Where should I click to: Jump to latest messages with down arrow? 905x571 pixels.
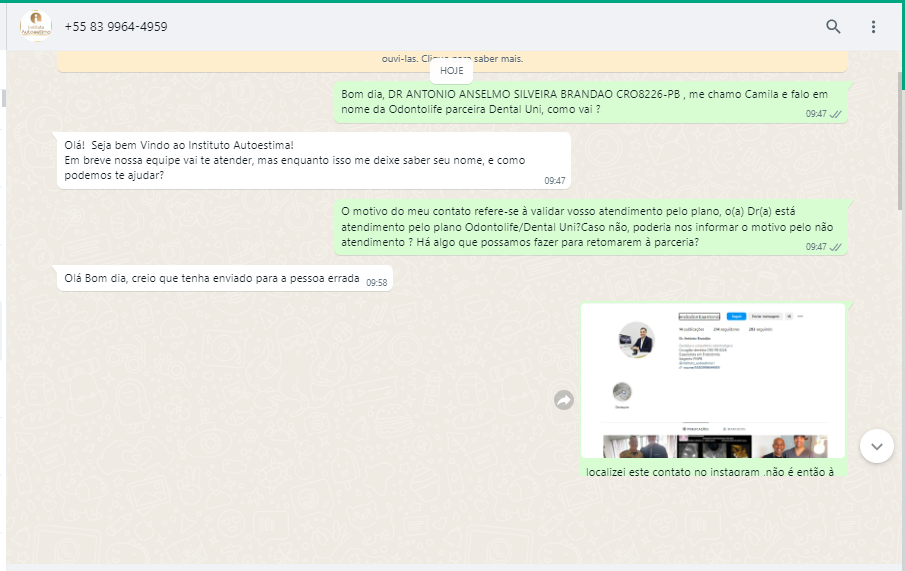tap(877, 446)
